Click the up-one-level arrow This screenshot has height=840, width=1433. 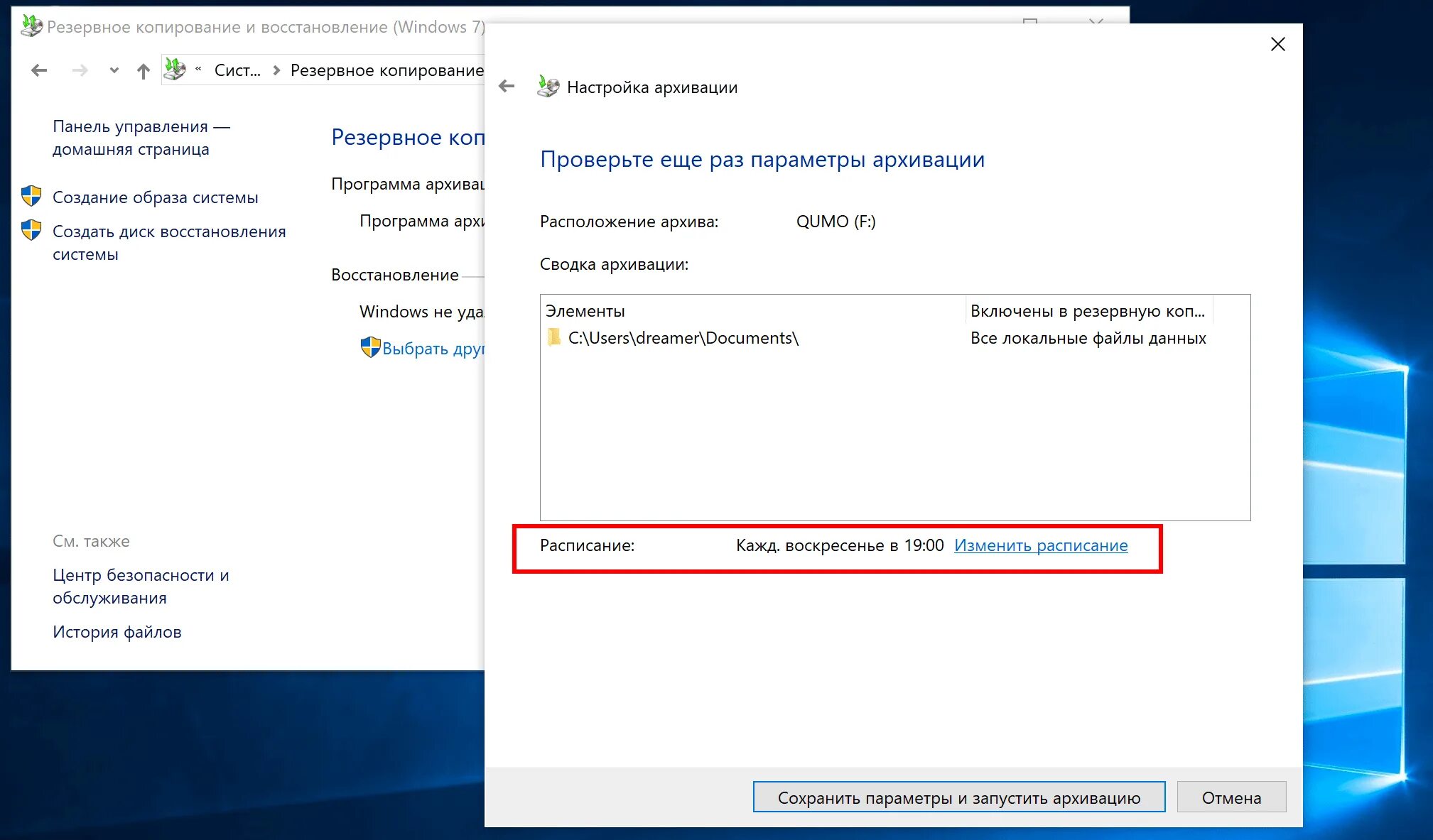click(144, 70)
